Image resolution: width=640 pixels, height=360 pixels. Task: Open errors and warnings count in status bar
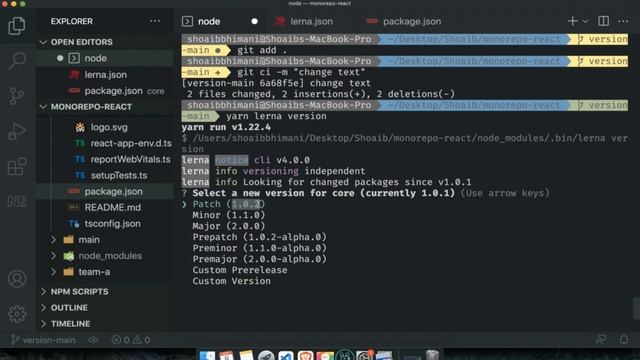[x=131, y=340]
